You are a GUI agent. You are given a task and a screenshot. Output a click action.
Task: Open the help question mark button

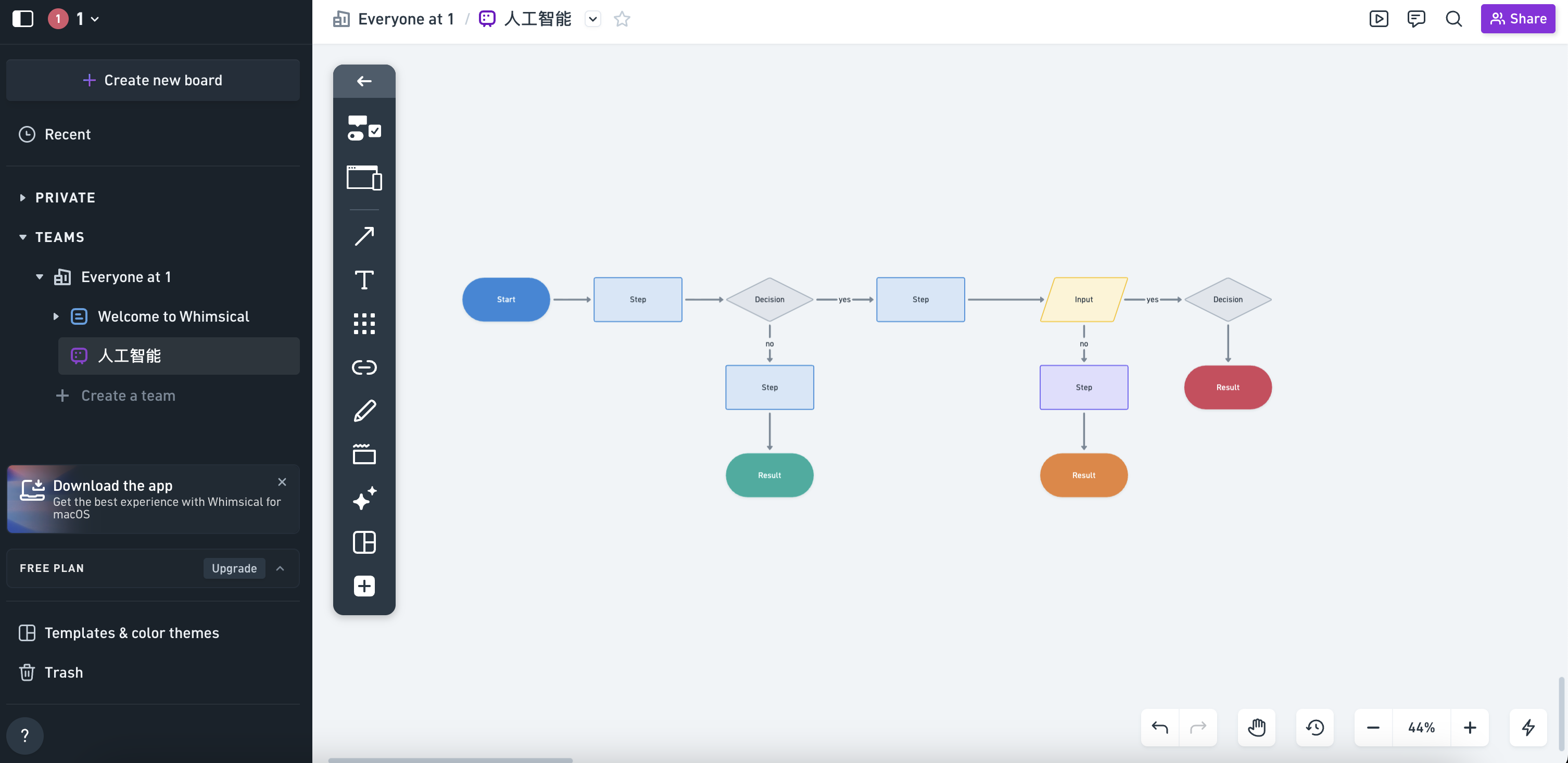(25, 735)
